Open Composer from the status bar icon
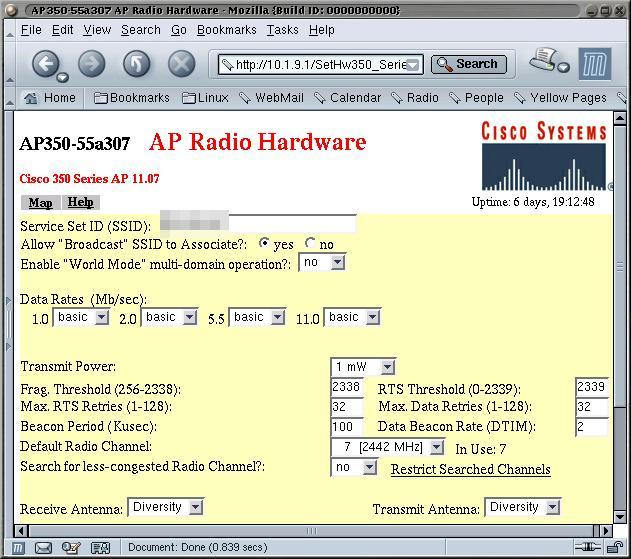This screenshot has height=559, width=631. coord(71,548)
